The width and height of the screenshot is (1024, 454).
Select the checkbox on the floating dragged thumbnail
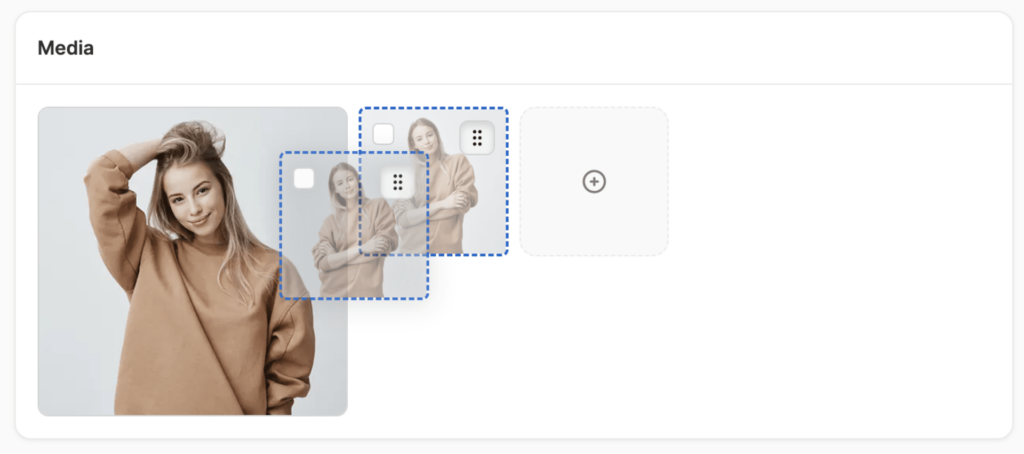304,178
